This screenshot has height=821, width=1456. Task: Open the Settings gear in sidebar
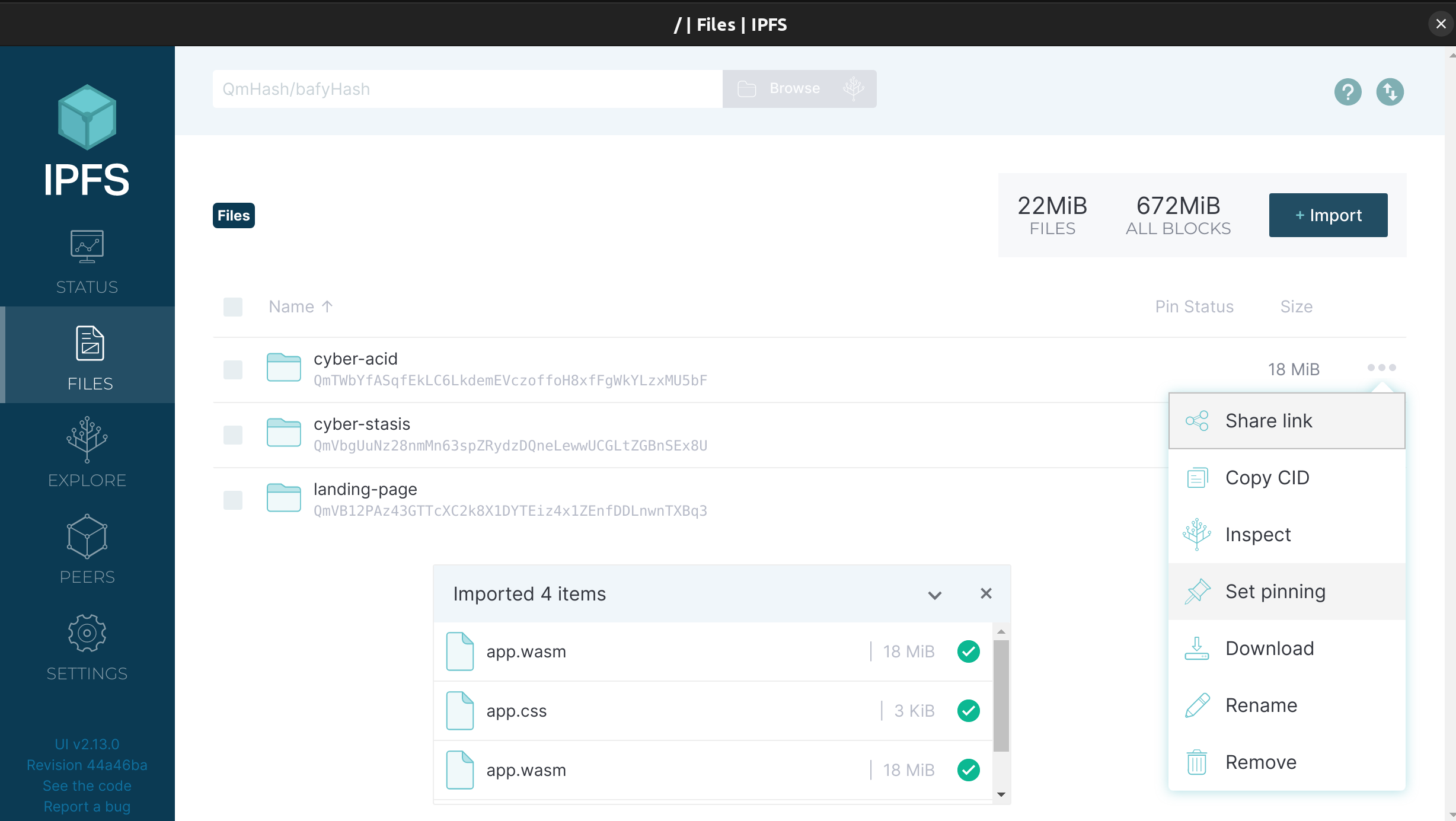click(x=87, y=647)
